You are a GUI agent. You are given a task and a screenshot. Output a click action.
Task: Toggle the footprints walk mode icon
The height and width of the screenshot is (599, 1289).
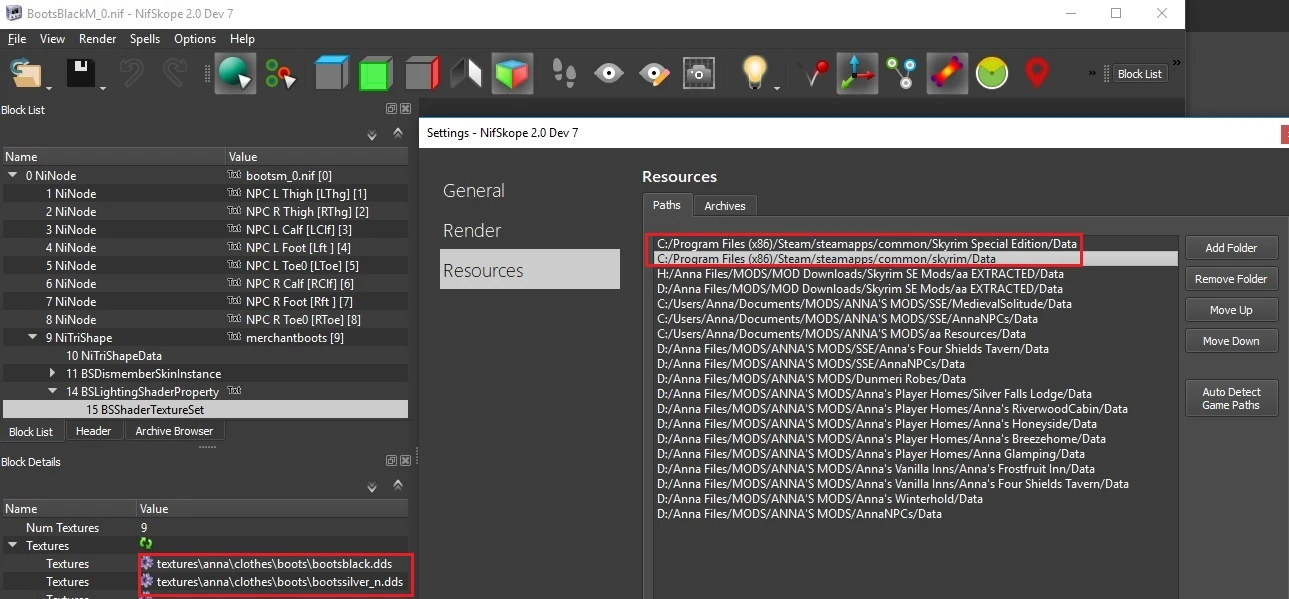pos(565,74)
